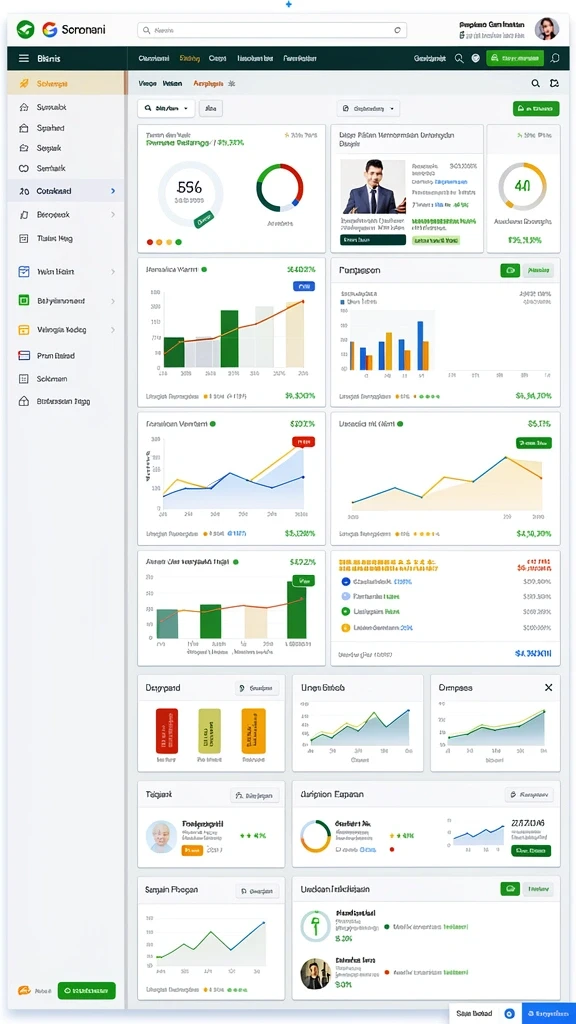Image resolution: width=576 pixels, height=1024 pixels.
Task: Click the user profile avatar at top right
Action: pos(547,29)
